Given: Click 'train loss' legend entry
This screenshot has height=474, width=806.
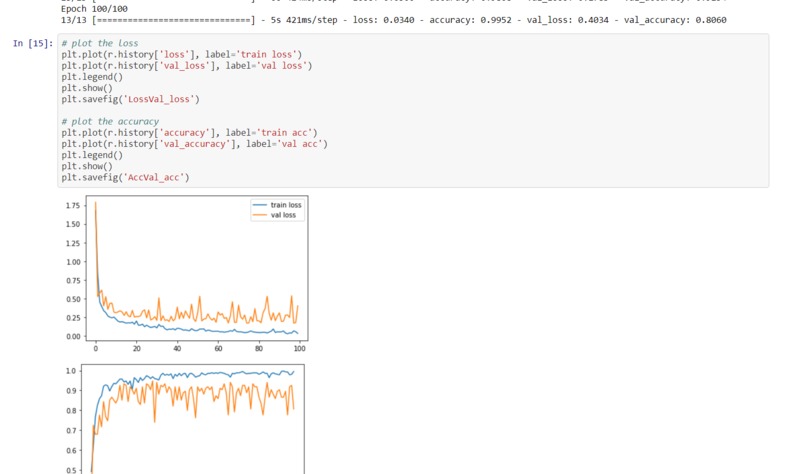Looking at the screenshot, I should 277,205.
